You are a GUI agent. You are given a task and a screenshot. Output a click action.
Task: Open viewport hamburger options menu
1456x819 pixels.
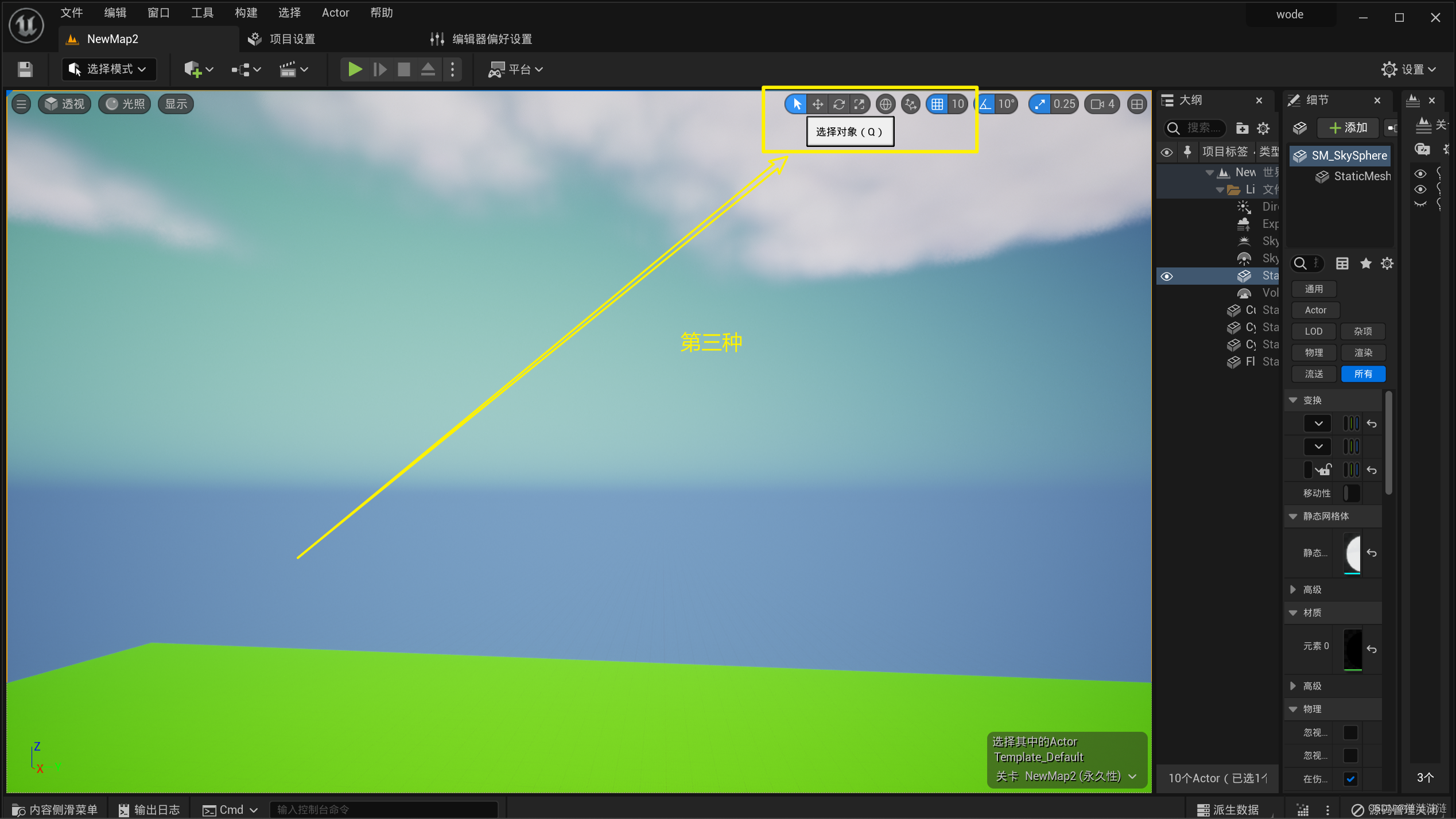pyautogui.click(x=21, y=104)
